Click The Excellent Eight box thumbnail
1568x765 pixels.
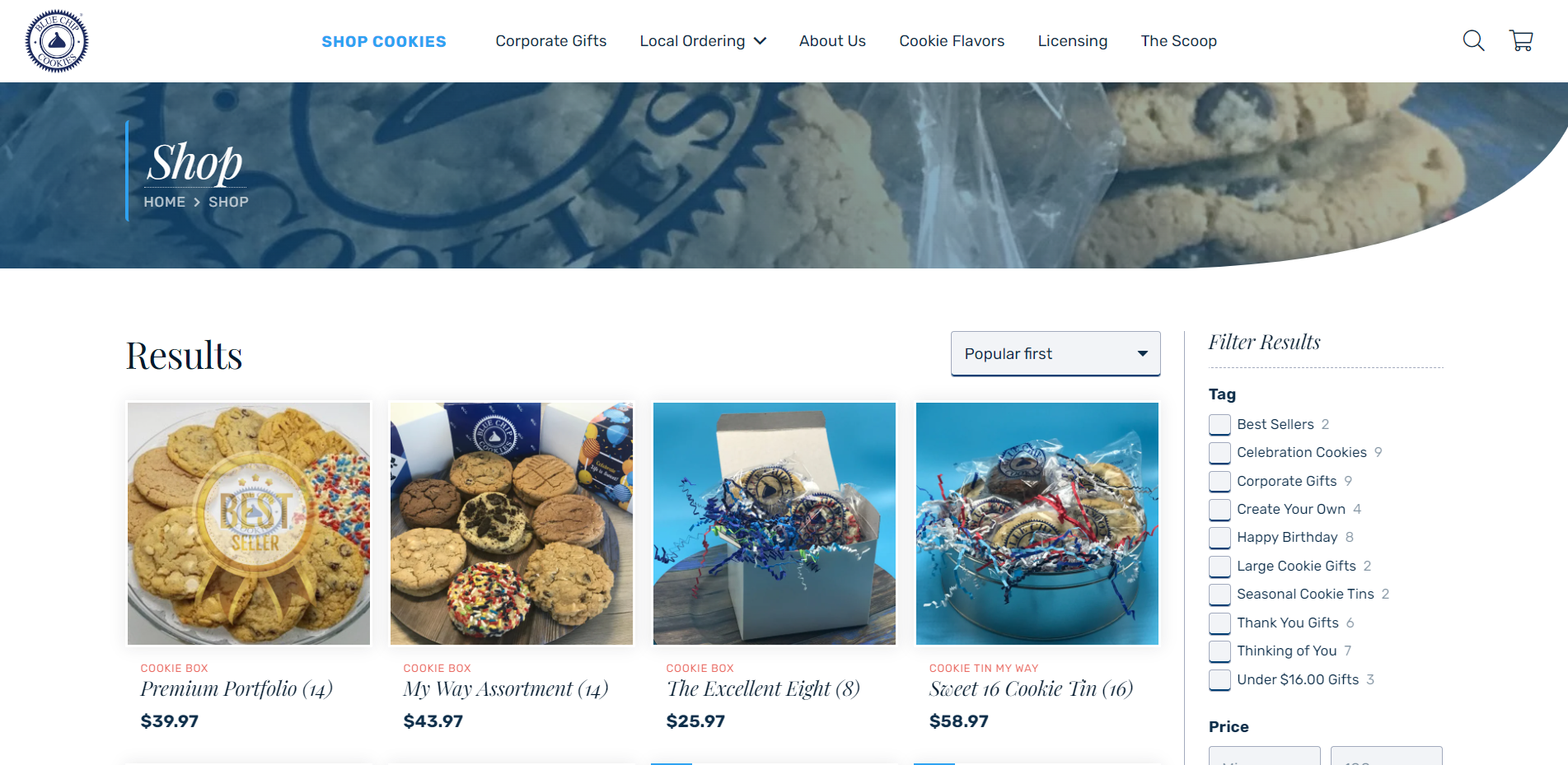point(775,524)
